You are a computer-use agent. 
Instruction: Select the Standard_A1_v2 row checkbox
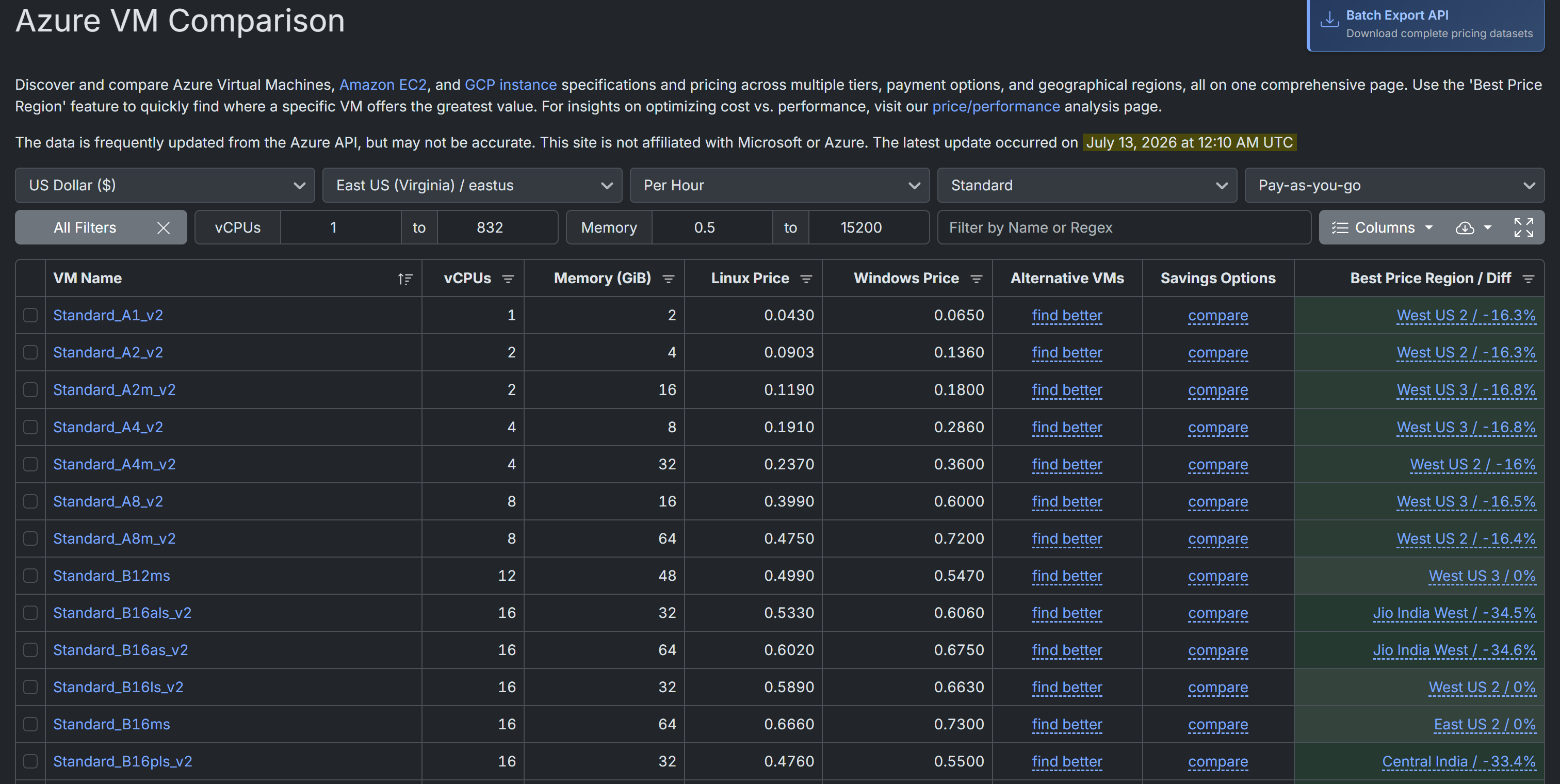[x=30, y=316]
